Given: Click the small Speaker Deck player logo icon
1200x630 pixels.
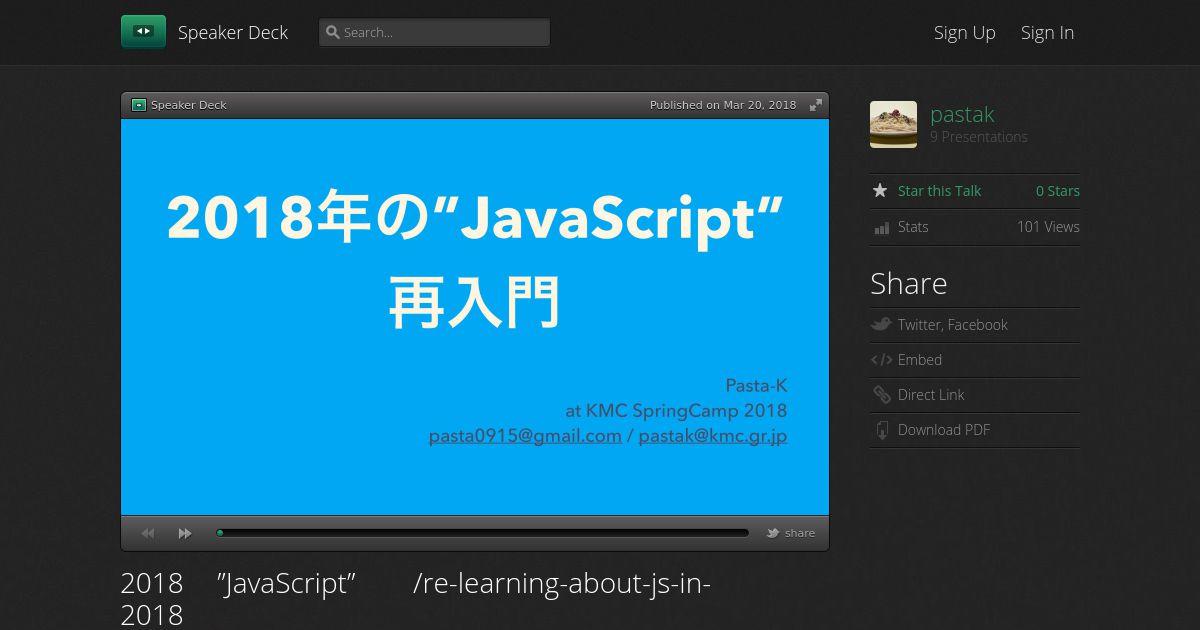Looking at the screenshot, I should (x=139, y=105).
